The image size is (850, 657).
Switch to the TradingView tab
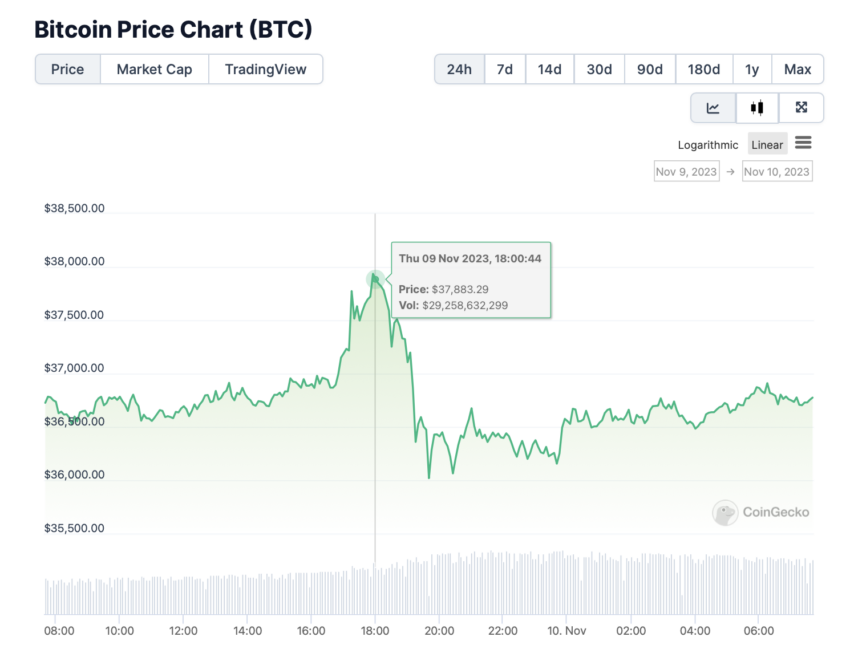(x=266, y=69)
